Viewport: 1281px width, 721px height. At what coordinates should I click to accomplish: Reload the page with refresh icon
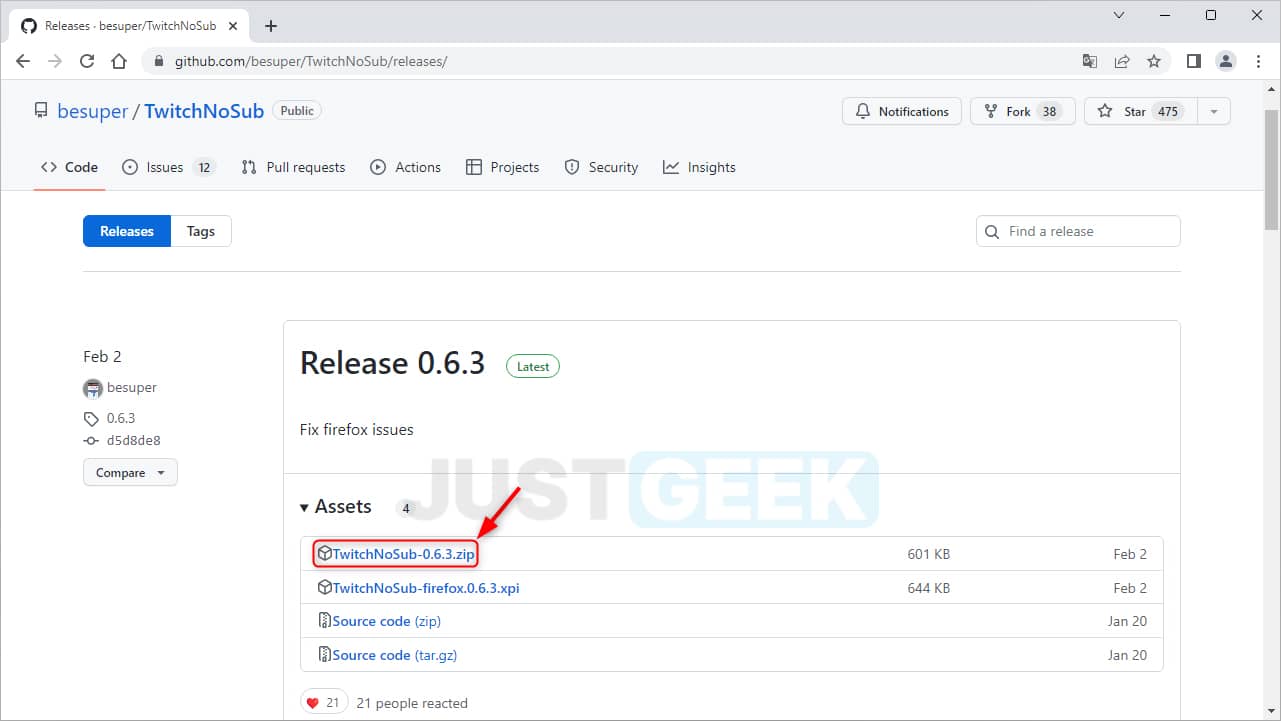[87, 61]
